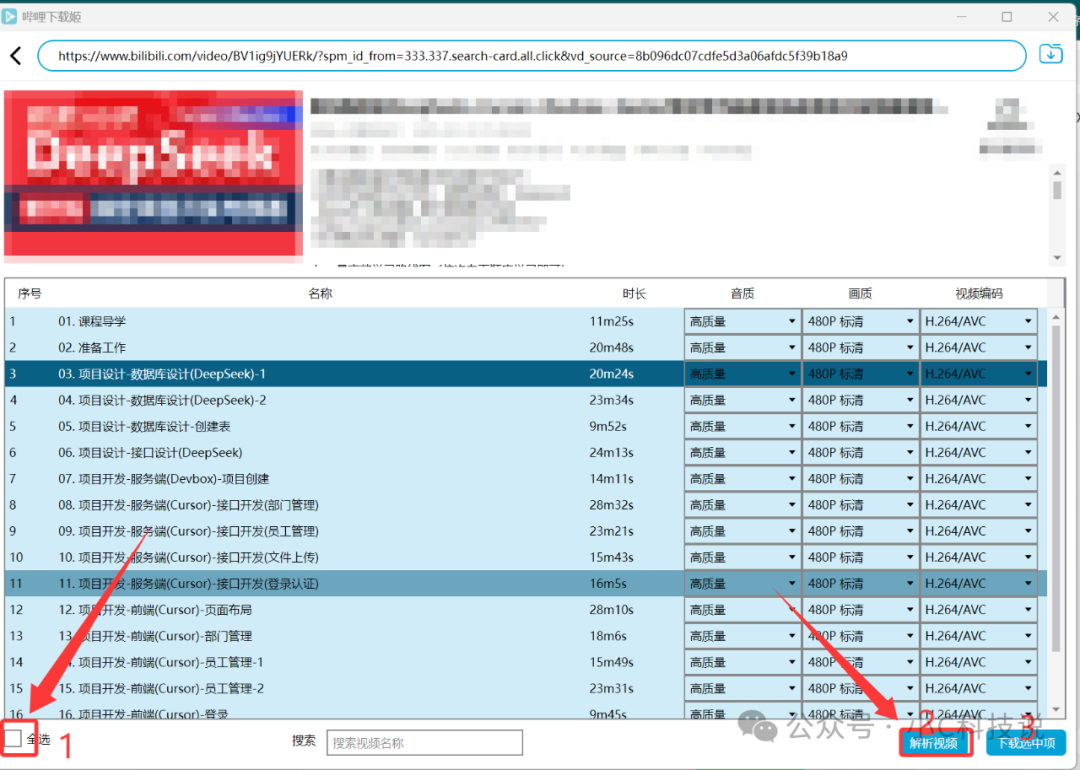Open 视频编码 dropdown for 07. 项目创建 row

click(x=979, y=478)
